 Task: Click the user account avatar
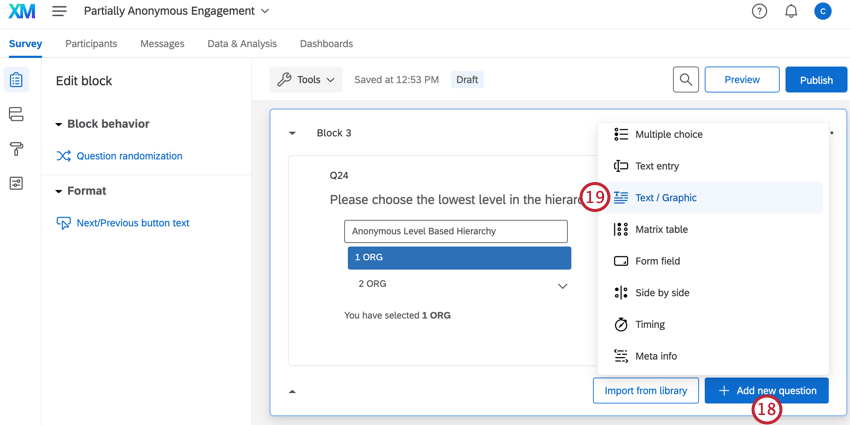[822, 11]
